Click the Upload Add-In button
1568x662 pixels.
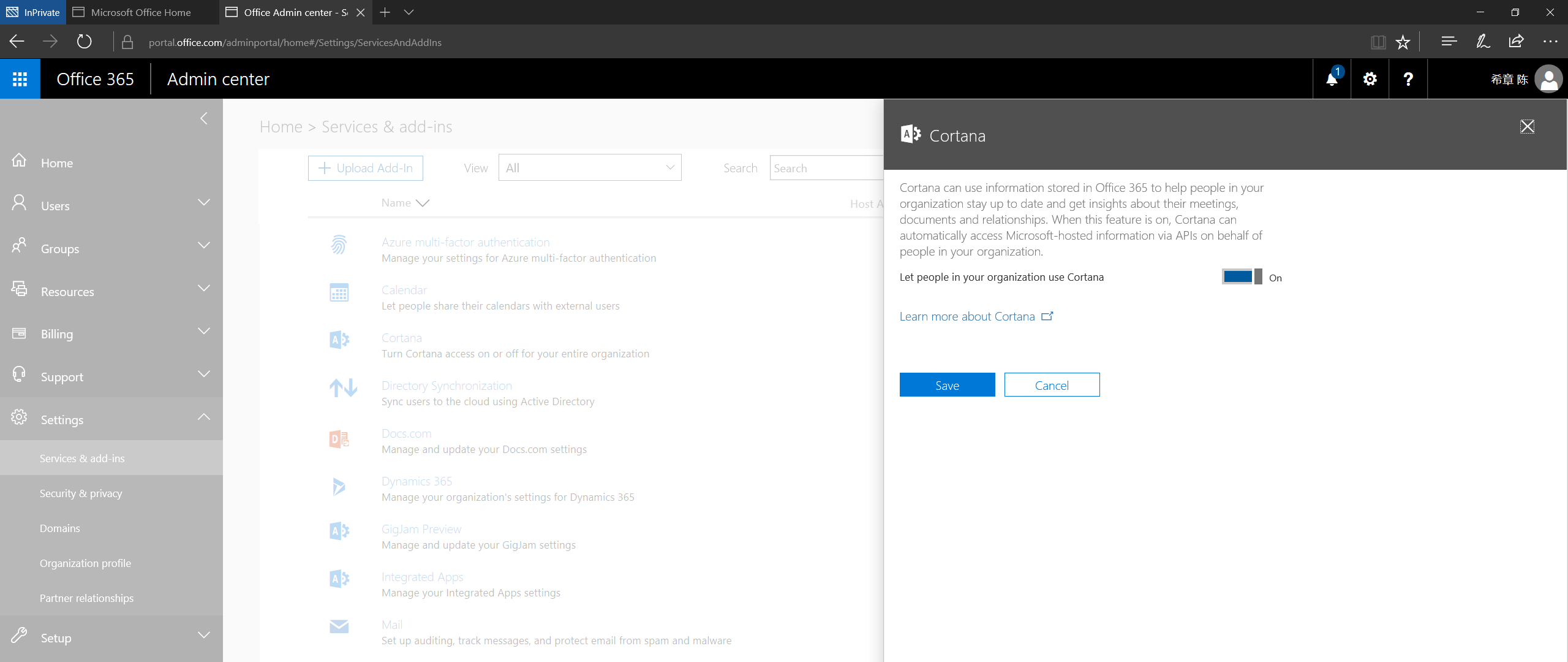pos(365,167)
